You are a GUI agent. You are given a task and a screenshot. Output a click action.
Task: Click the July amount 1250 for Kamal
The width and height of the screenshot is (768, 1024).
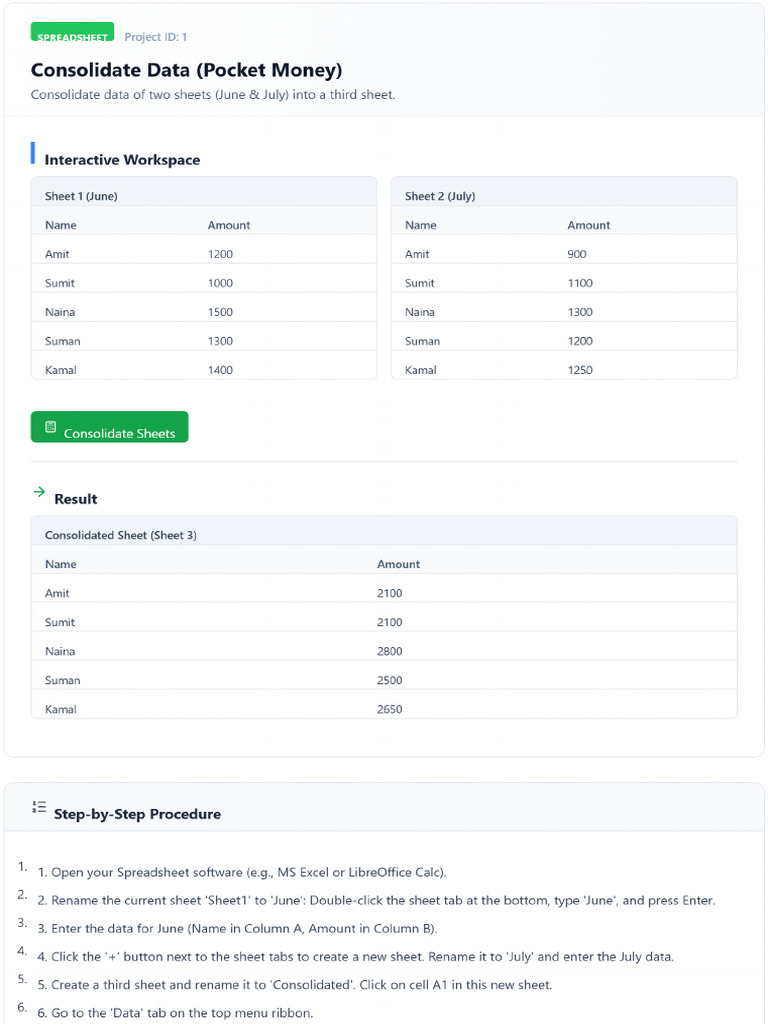(x=580, y=370)
